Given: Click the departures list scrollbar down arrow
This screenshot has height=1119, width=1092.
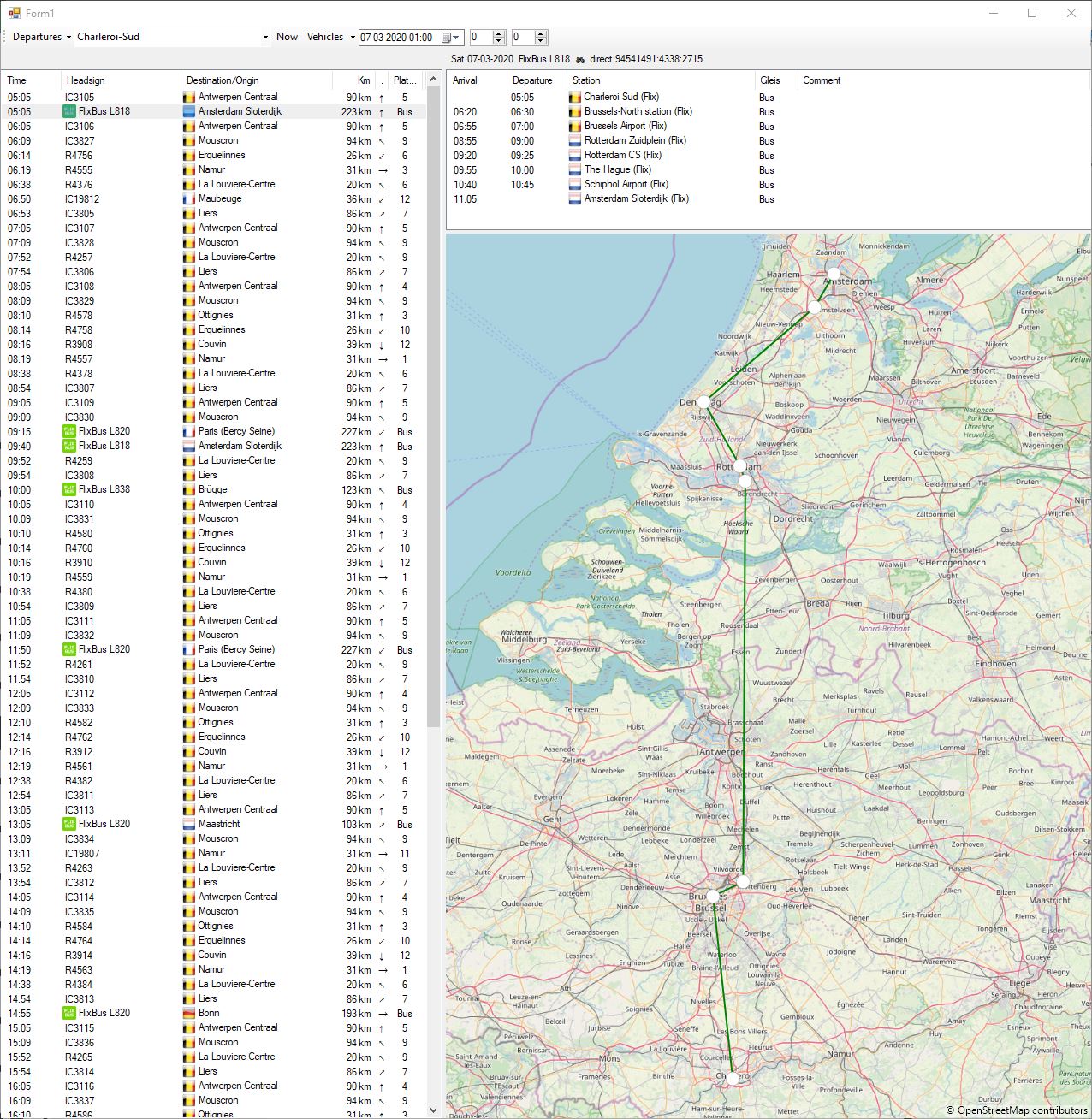Looking at the screenshot, I should point(433,1110).
